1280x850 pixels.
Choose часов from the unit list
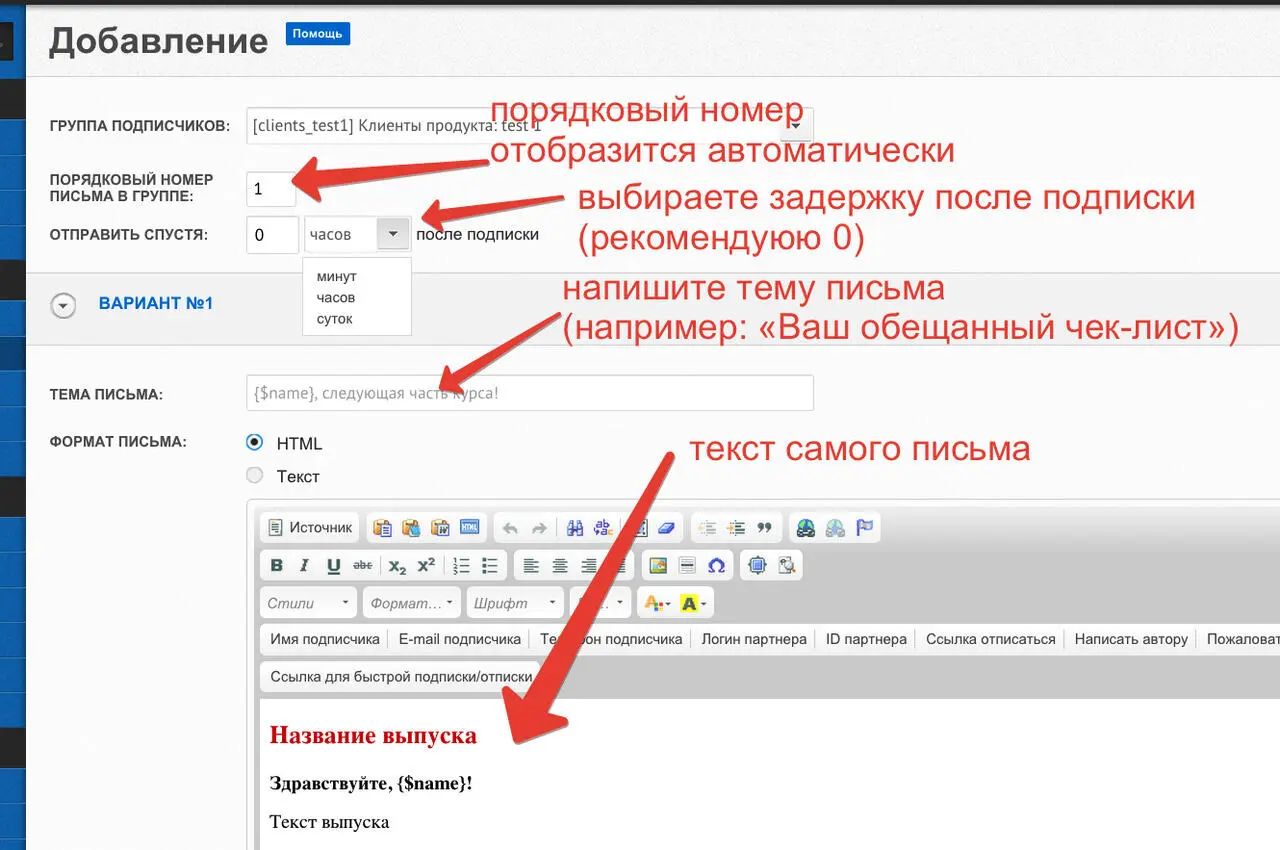336,297
